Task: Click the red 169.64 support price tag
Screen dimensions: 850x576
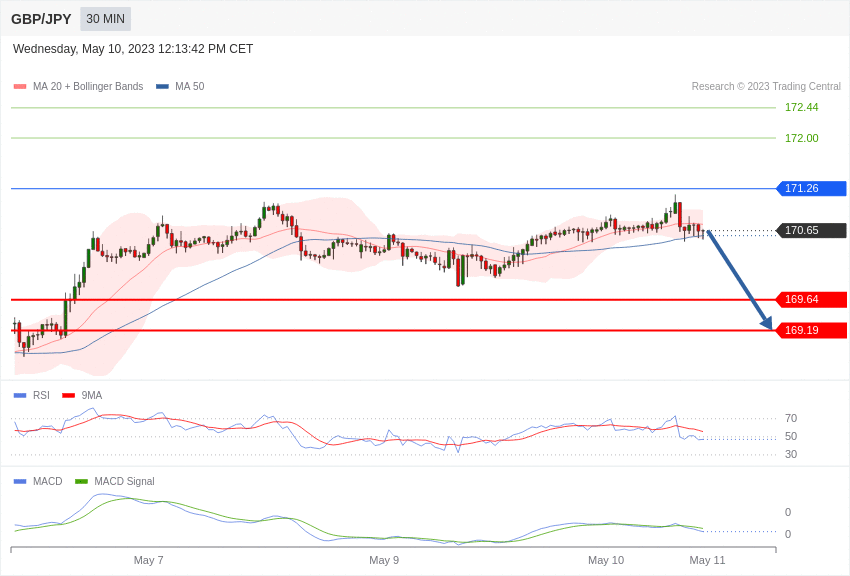Action: (811, 299)
